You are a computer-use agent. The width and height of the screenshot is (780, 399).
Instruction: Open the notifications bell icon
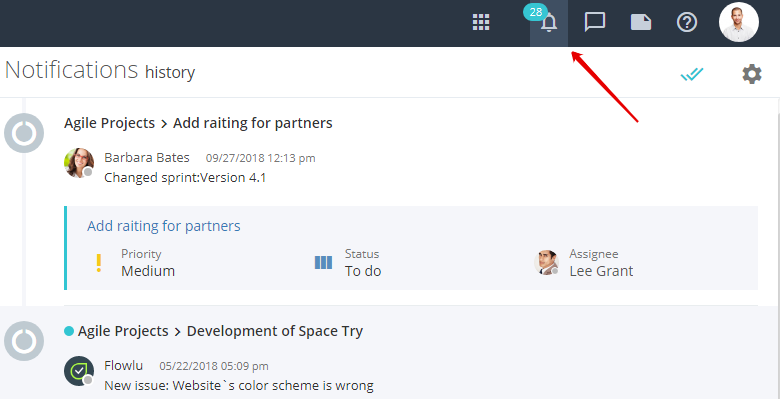549,23
